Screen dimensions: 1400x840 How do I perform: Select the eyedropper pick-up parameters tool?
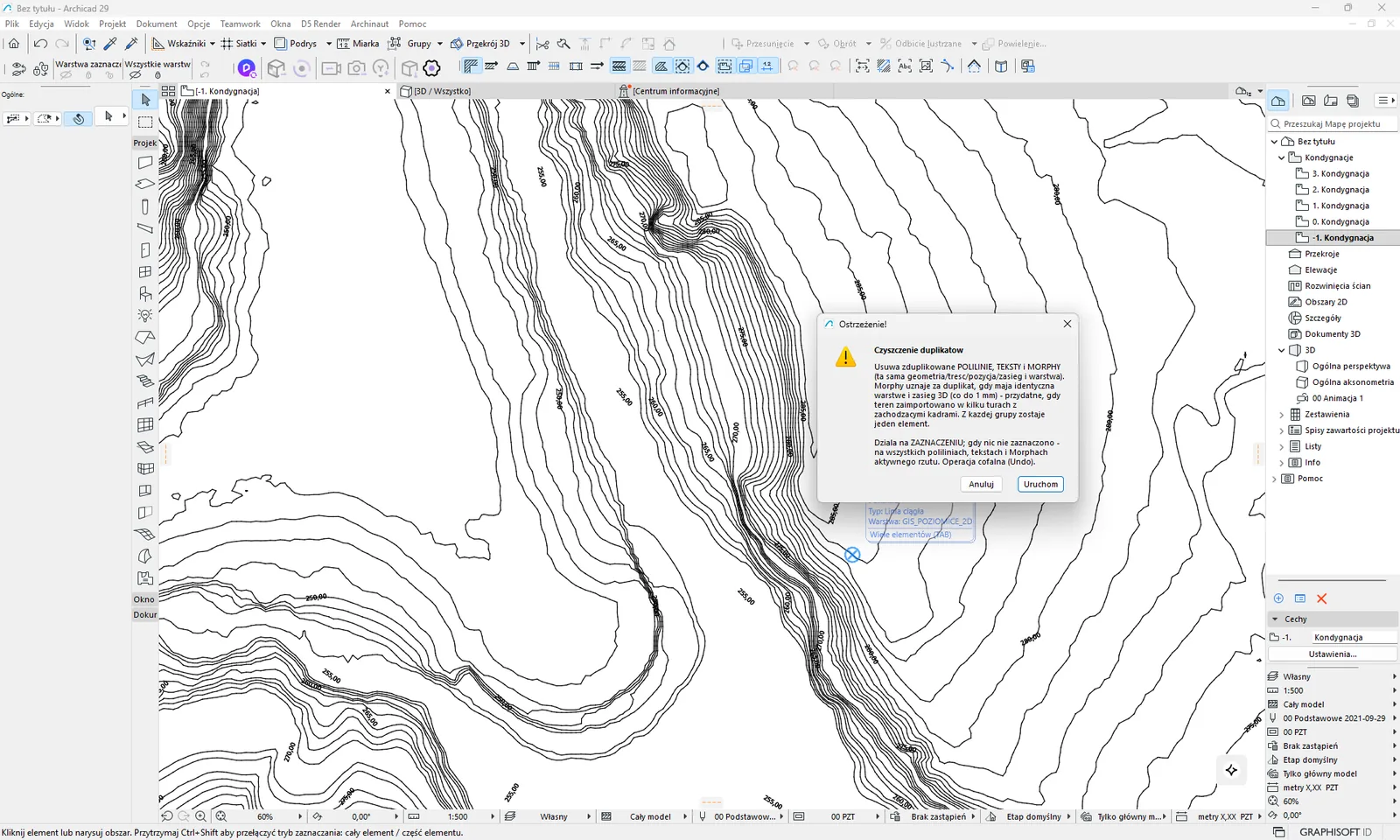coord(110,44)
